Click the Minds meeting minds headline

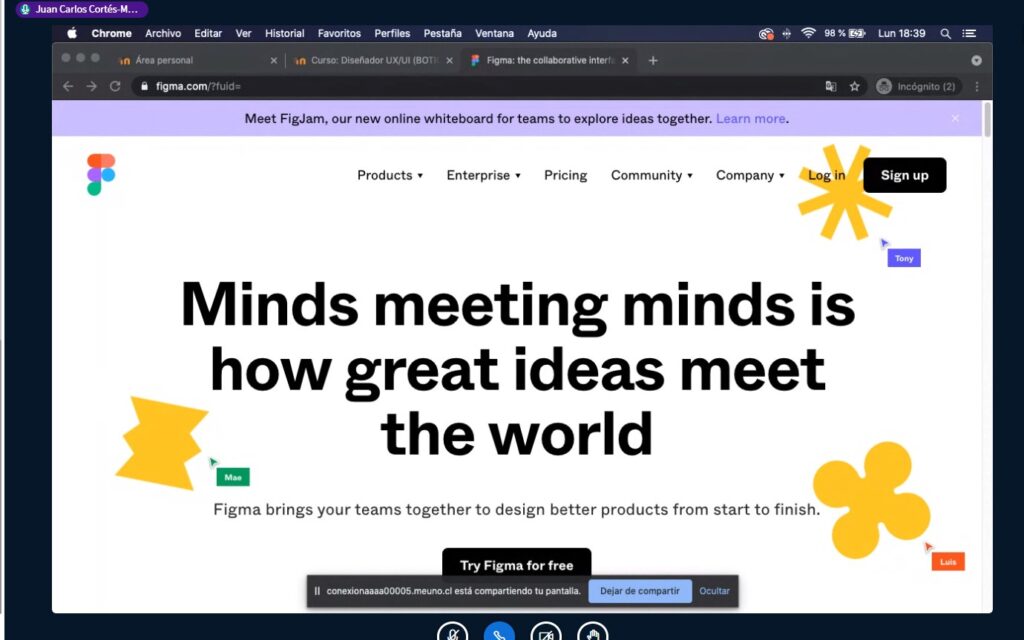click(517, 368)
